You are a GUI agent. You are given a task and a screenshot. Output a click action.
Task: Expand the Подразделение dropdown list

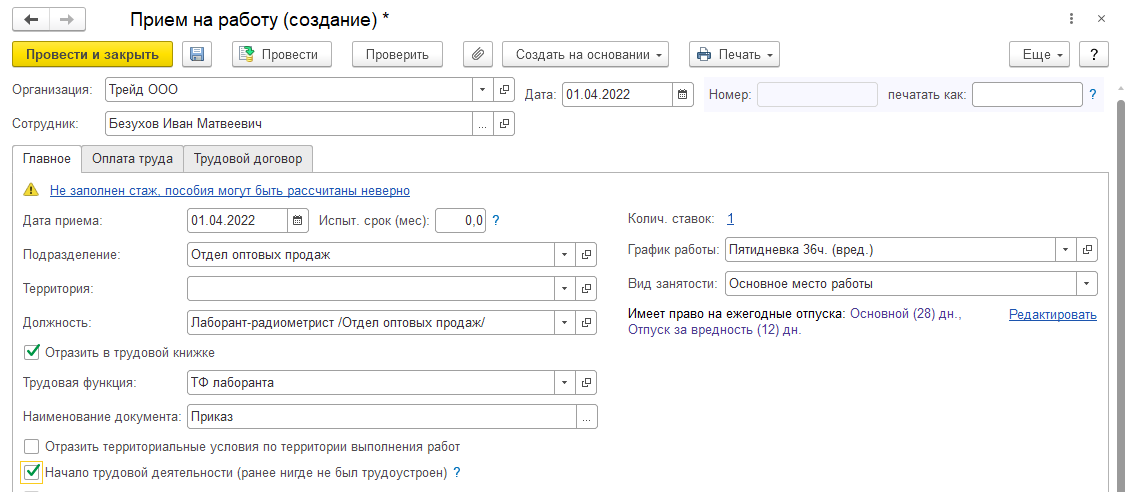click(x=565, y=255)
